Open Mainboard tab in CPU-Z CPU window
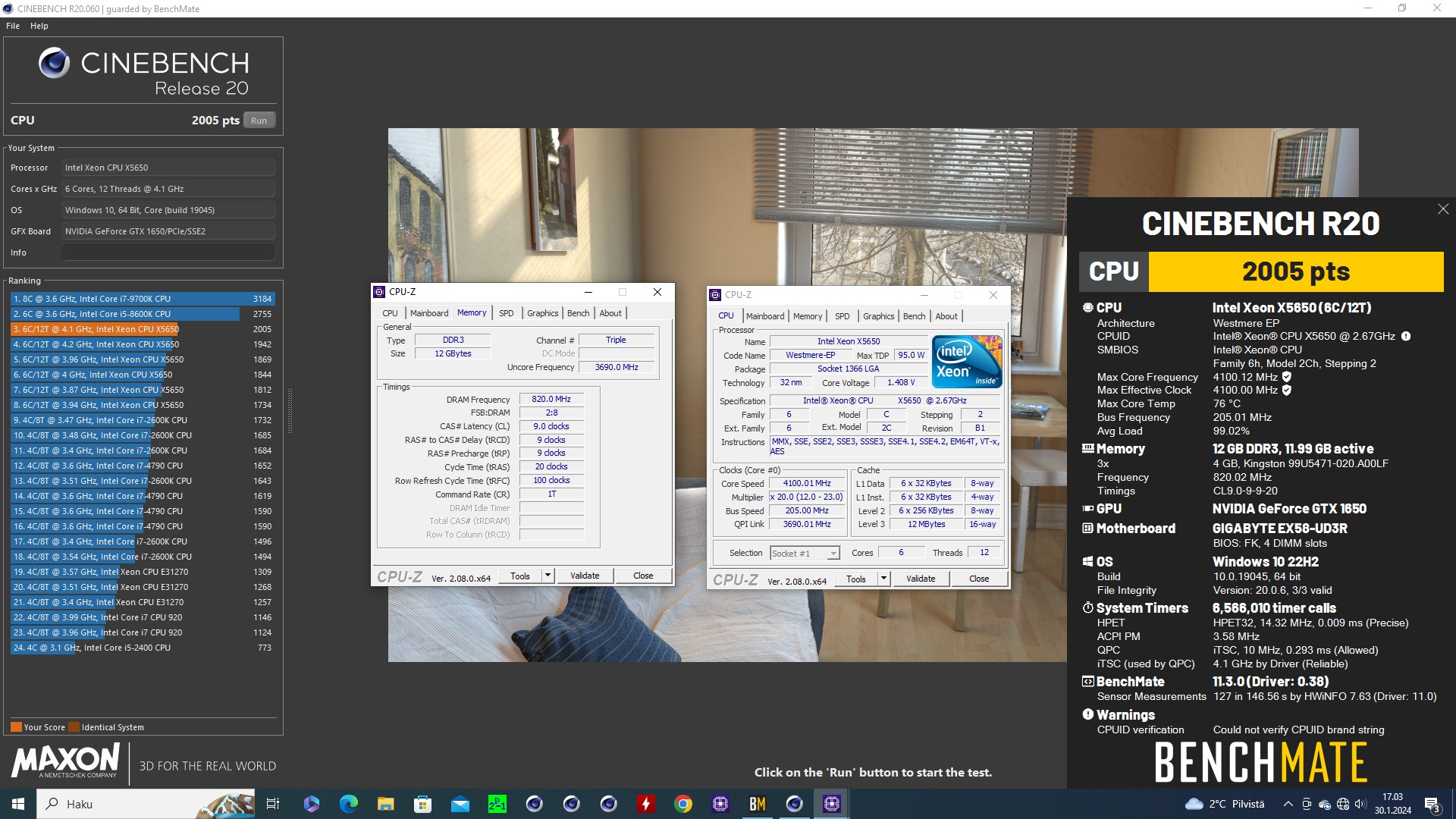This screenshot has width=1456, height=819. pyautogui.click(x=765, y=316)
